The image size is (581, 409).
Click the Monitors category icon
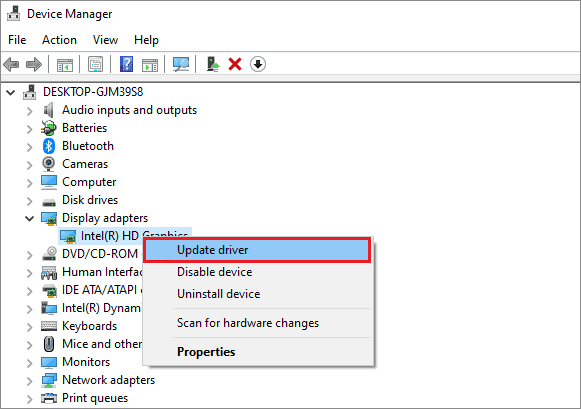tap(49, 363)
